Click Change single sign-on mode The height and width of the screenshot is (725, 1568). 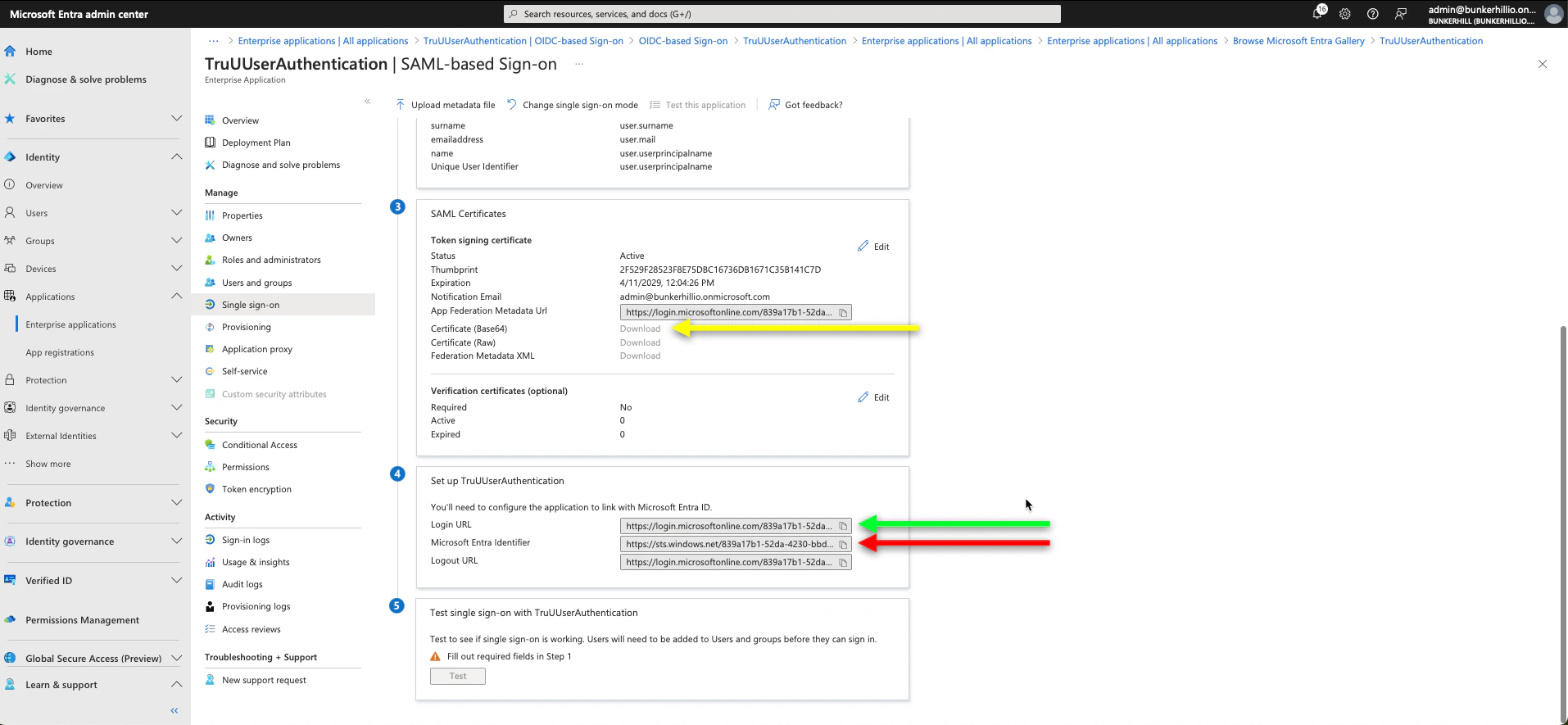pyautogui.click(x=573, y=105)
